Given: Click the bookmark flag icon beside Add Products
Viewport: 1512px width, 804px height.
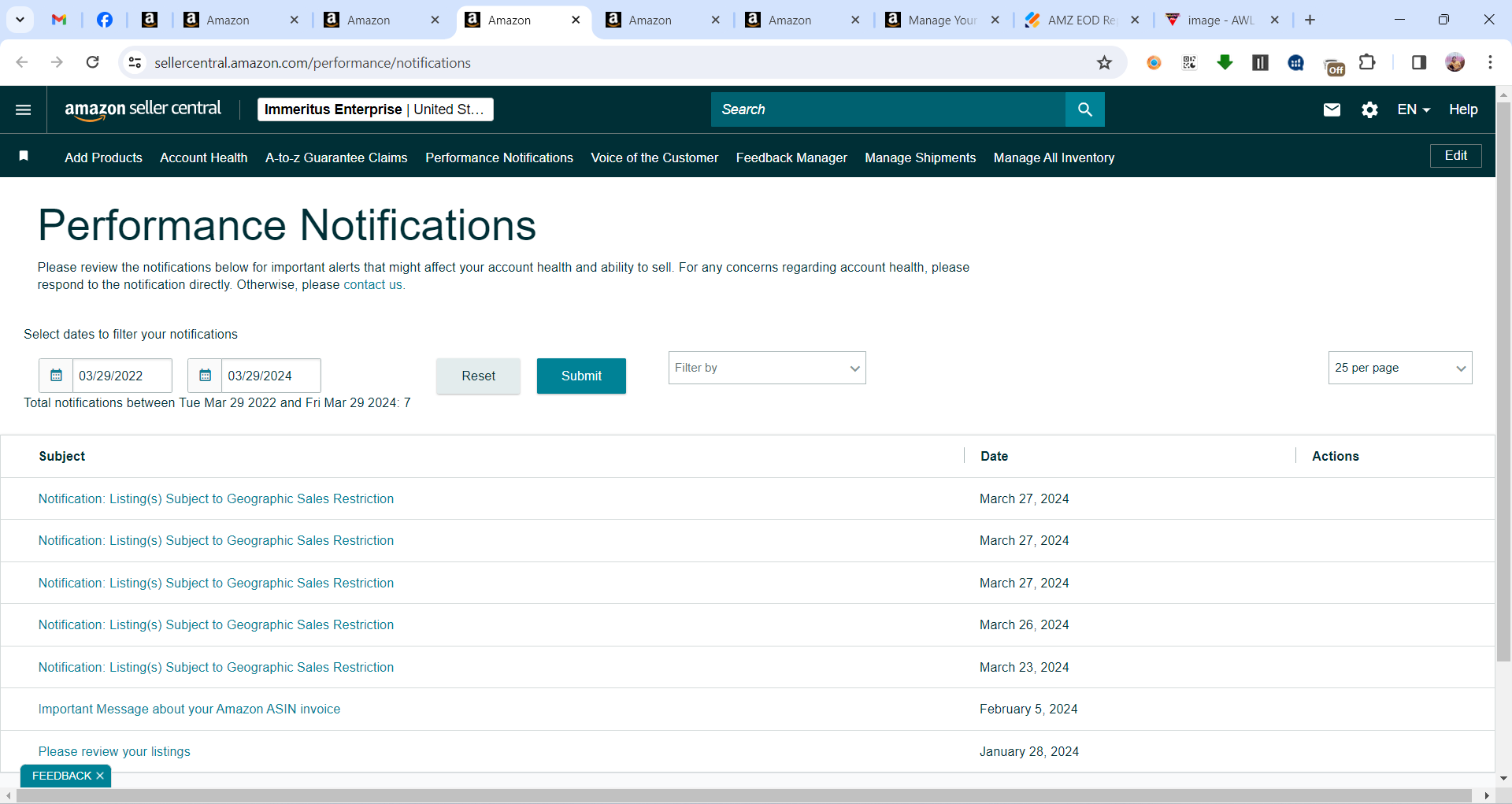Looking at the screenshot, I should coord(24,156).
